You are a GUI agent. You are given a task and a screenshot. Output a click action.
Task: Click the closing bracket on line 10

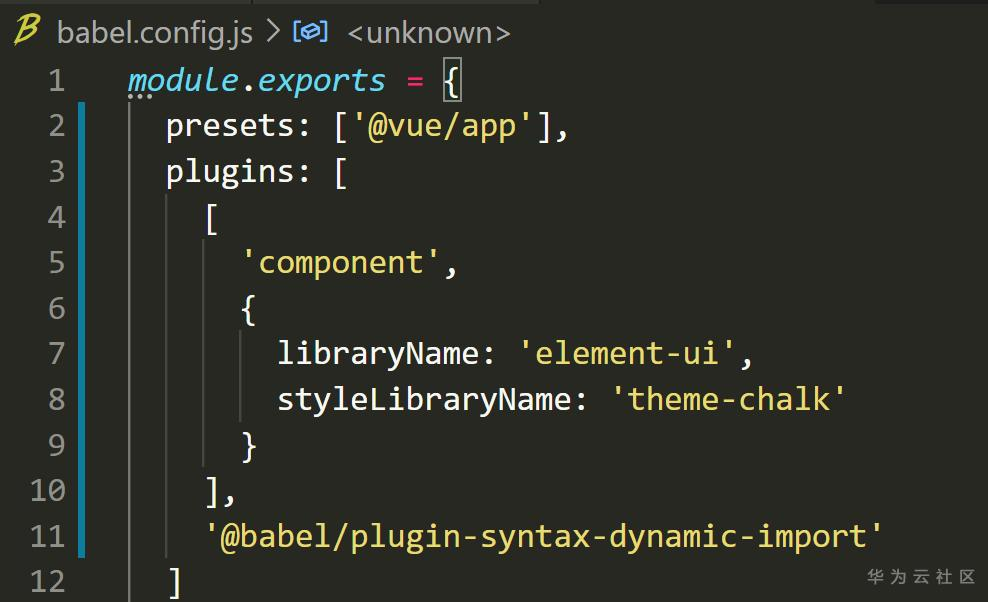[213, 492]
